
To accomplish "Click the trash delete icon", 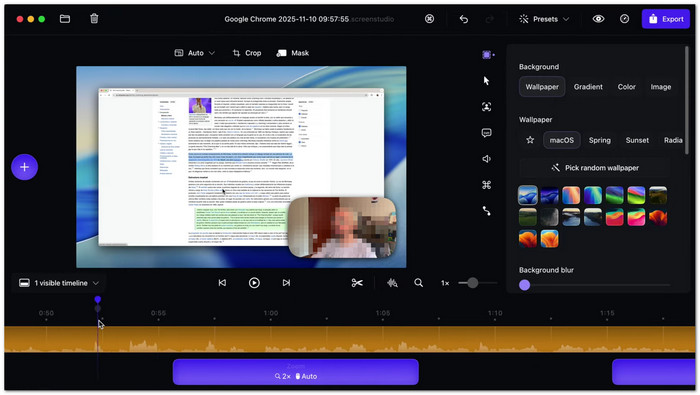I will (94, 19).
